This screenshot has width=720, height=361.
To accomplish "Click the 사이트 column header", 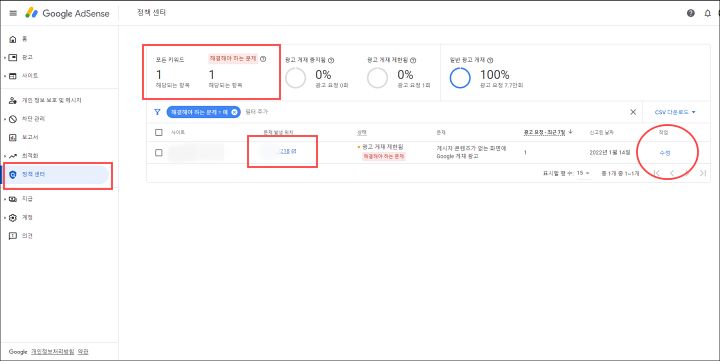I will 178,132.
